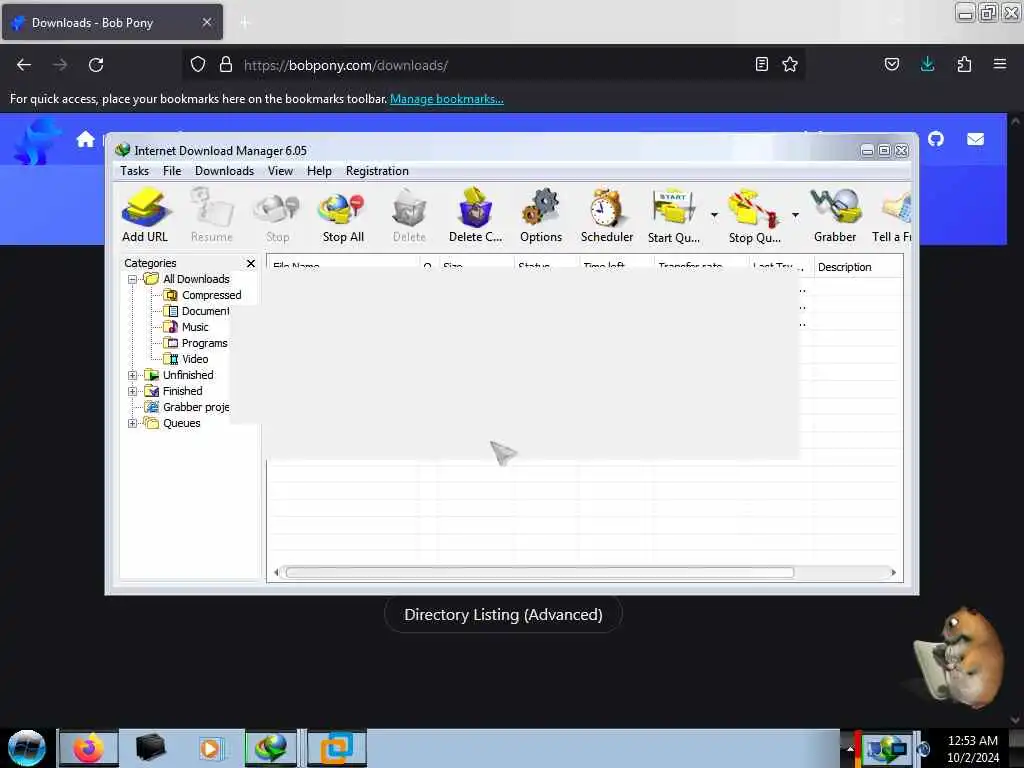Click the Directory Listing (Advanced) button
This screenshot has width=1024, height=768.
[x=503, y=615]
